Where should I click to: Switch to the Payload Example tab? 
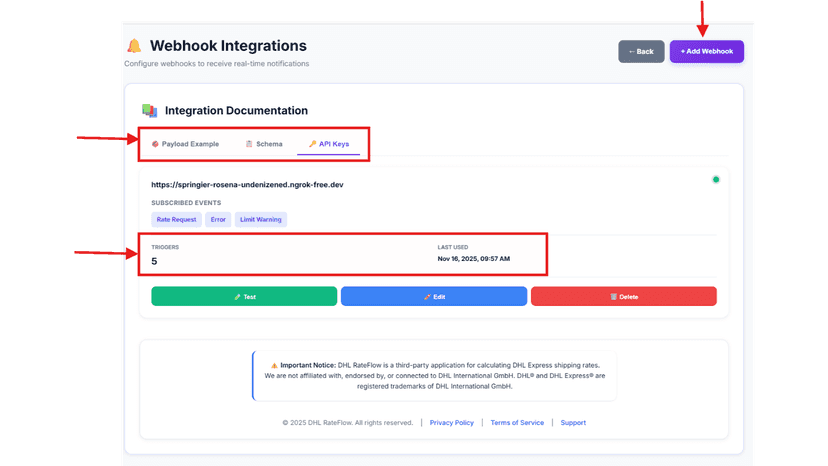(x=185, y=144)
